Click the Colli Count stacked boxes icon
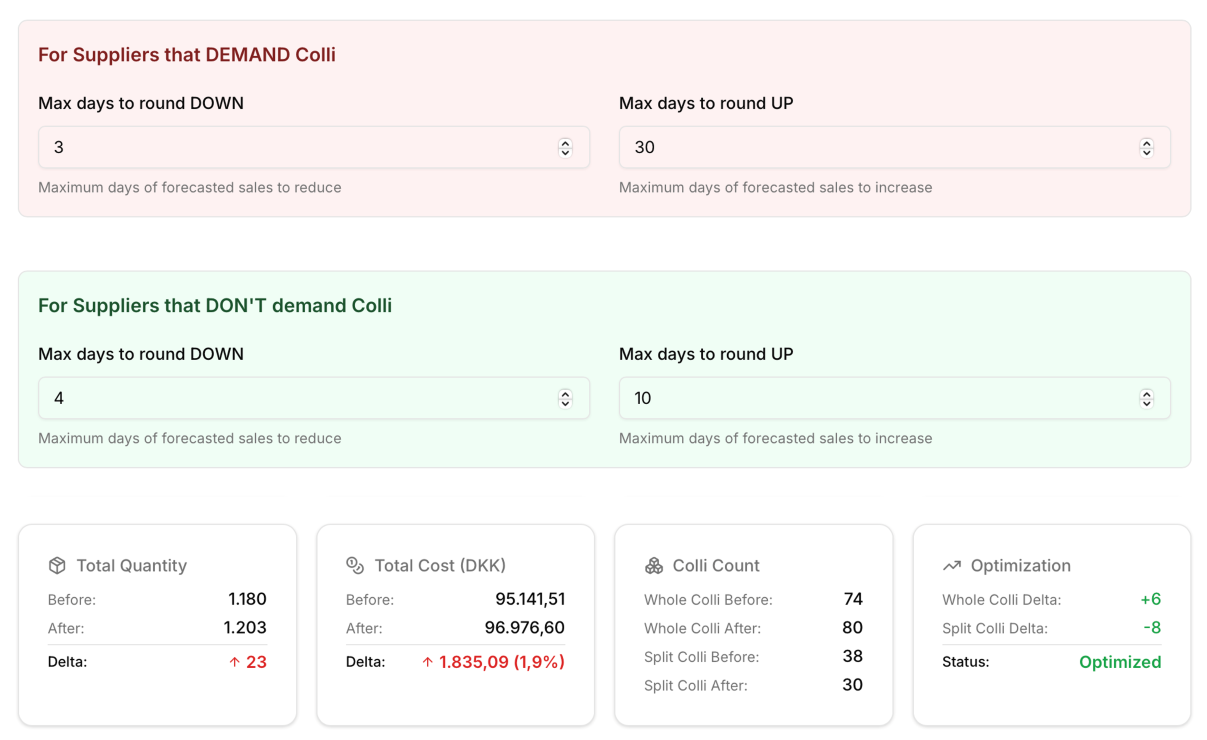The width and height of the screenshot is (1207, 740). (654, 565)
